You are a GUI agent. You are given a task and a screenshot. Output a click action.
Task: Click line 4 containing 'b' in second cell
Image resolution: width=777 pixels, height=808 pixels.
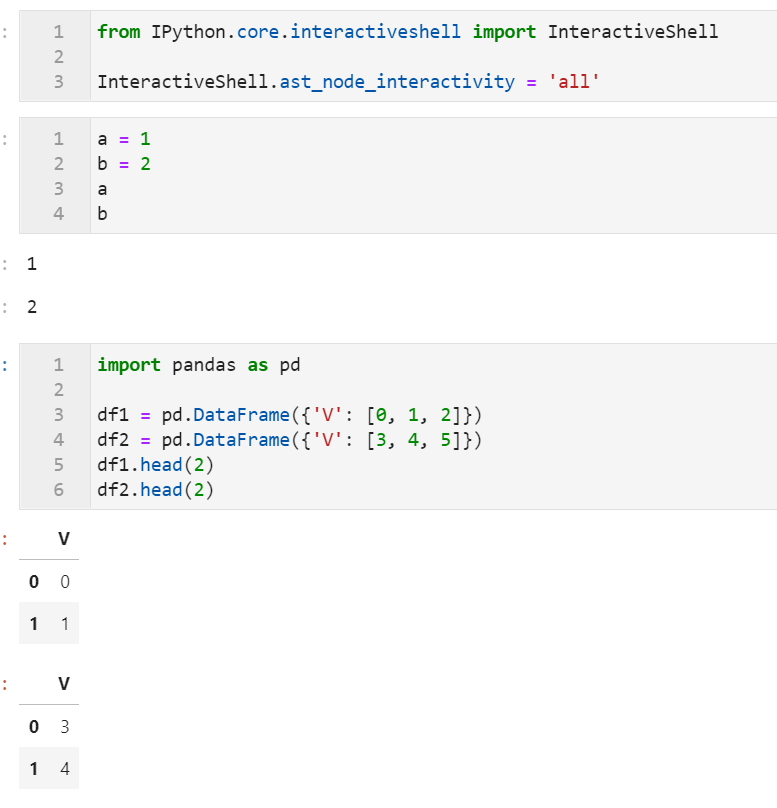103,214
